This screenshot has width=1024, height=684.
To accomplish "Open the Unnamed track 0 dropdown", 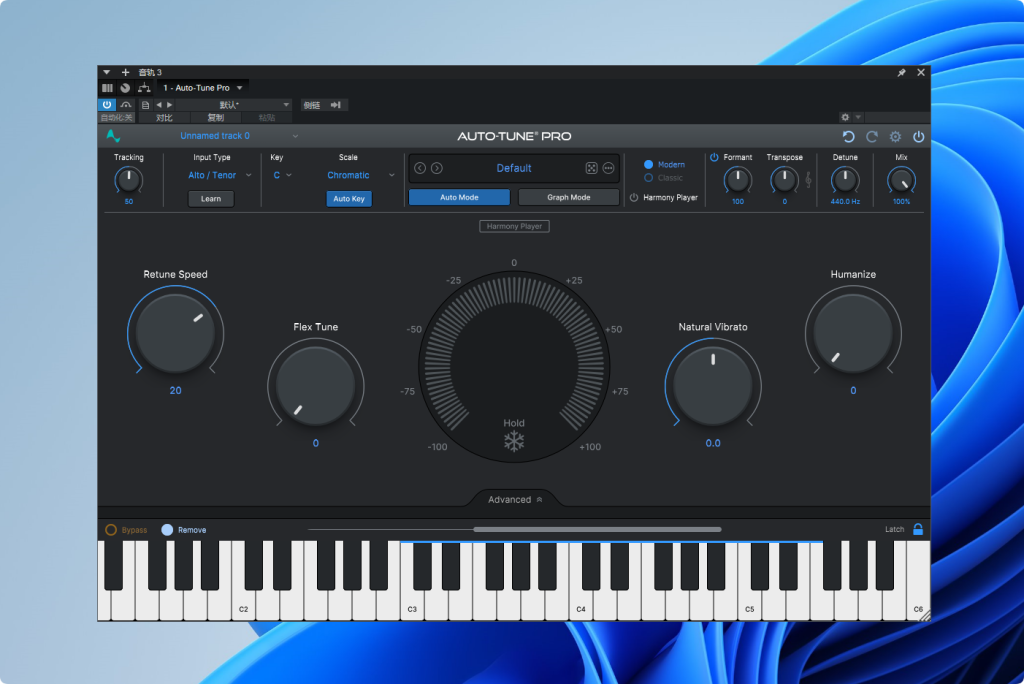I will [239, 136].
